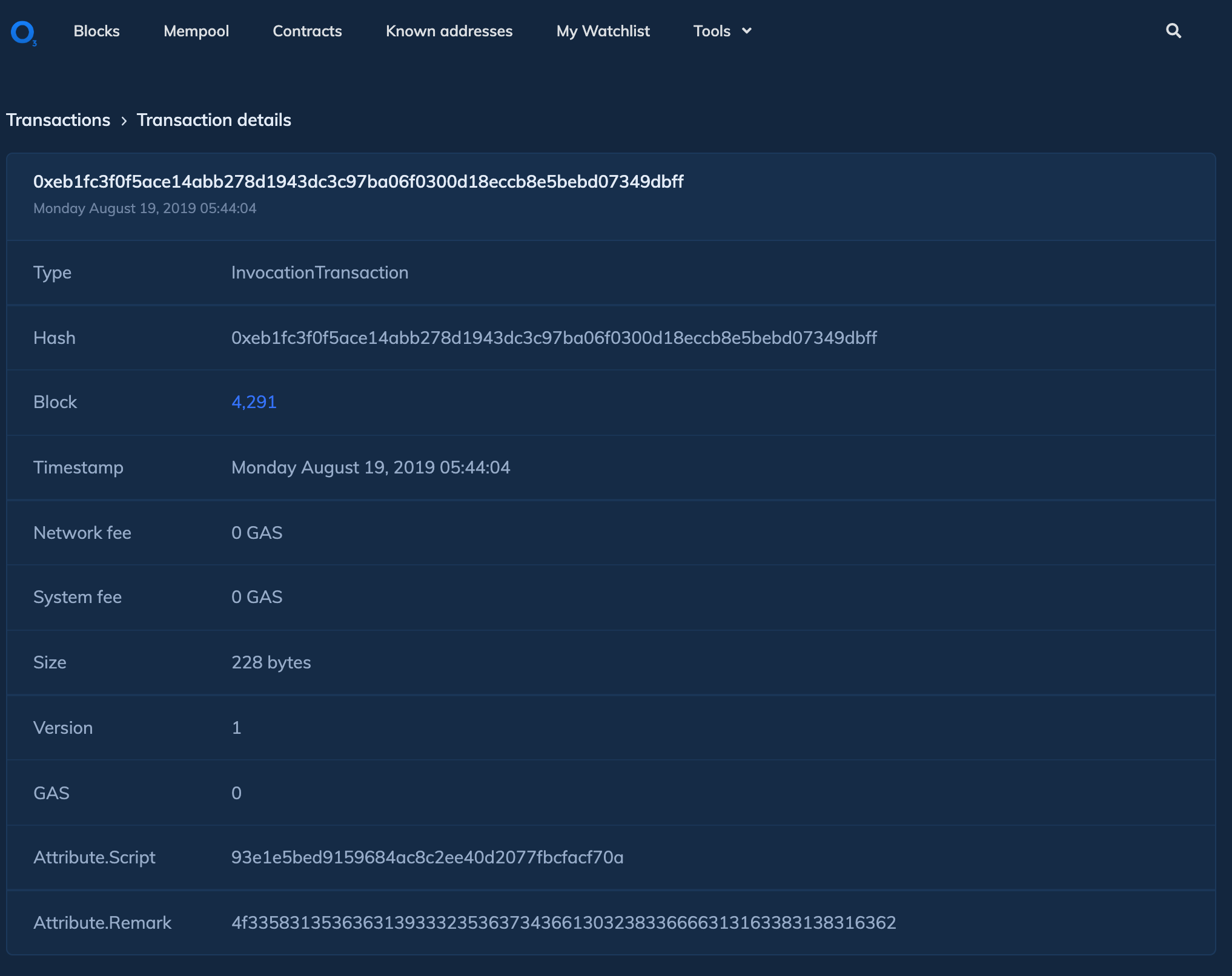Click the breadcrumb chevron separator
1232x976 pixels.
point(124,120)
